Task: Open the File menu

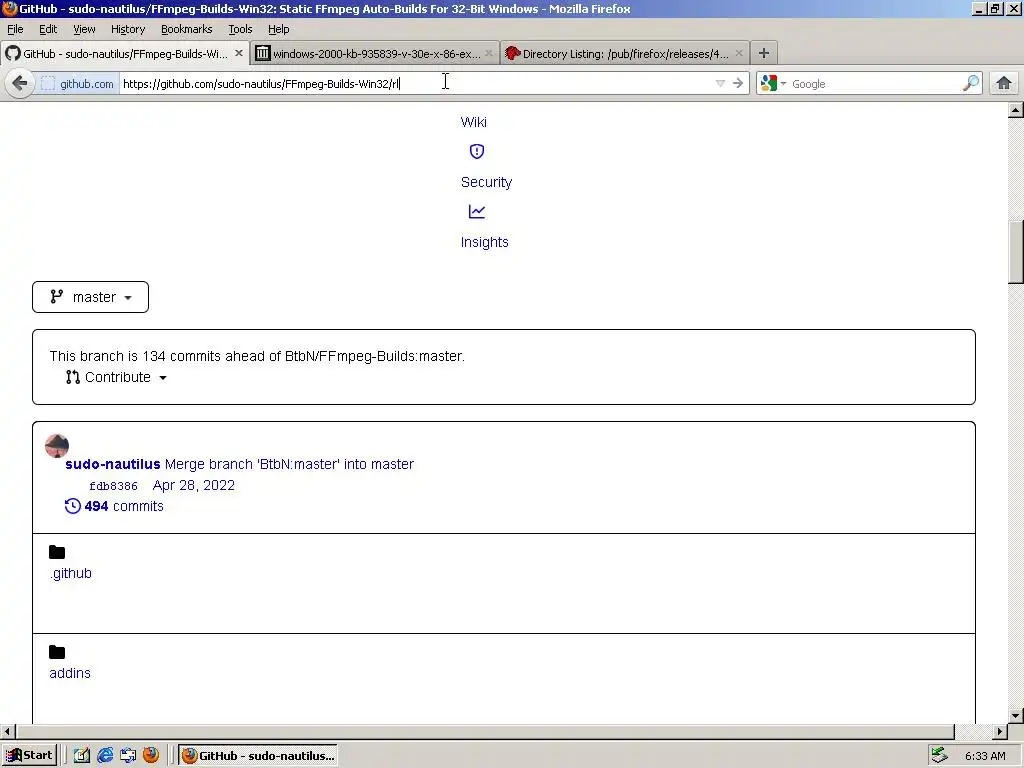Action: tap(15, 29)
